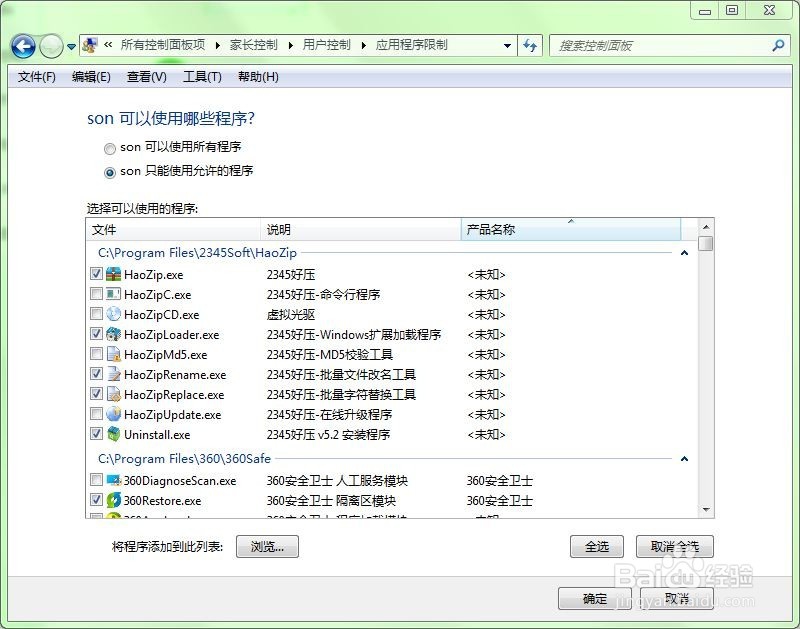Click the HaoZipCD.exe disc icon
Image resolution: width=800 pixels, height=629 pixels.
coord(113,314)
